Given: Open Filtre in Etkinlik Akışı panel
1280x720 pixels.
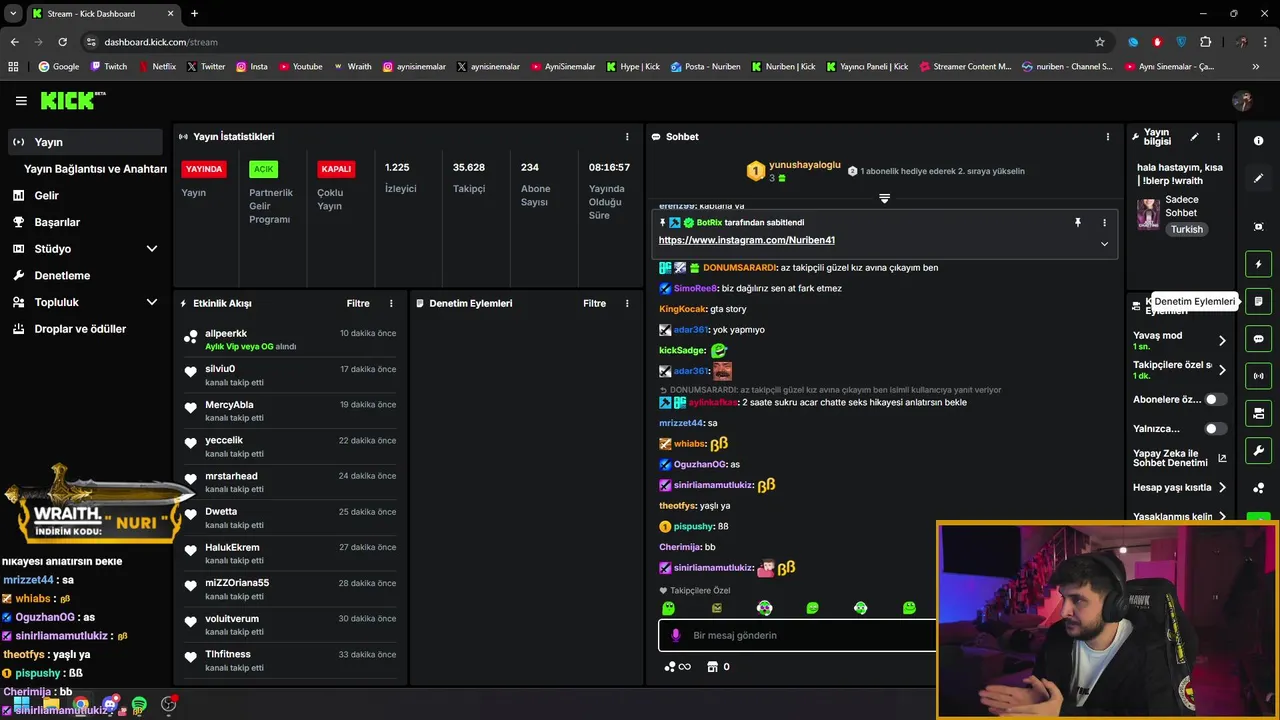Looking at the screenshot, I should tap(358, 303).
